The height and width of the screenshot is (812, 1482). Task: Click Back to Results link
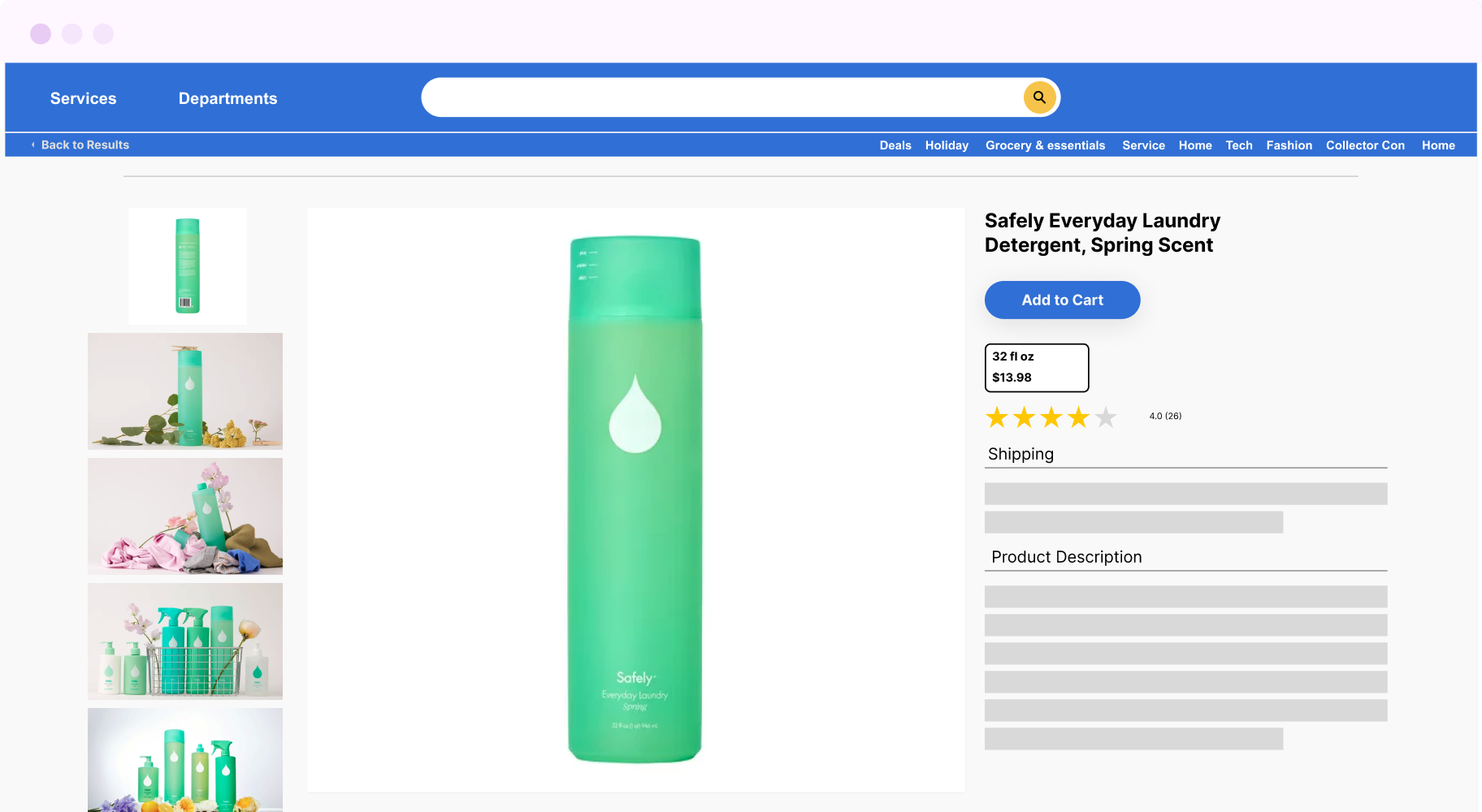(x=84, y=145)
